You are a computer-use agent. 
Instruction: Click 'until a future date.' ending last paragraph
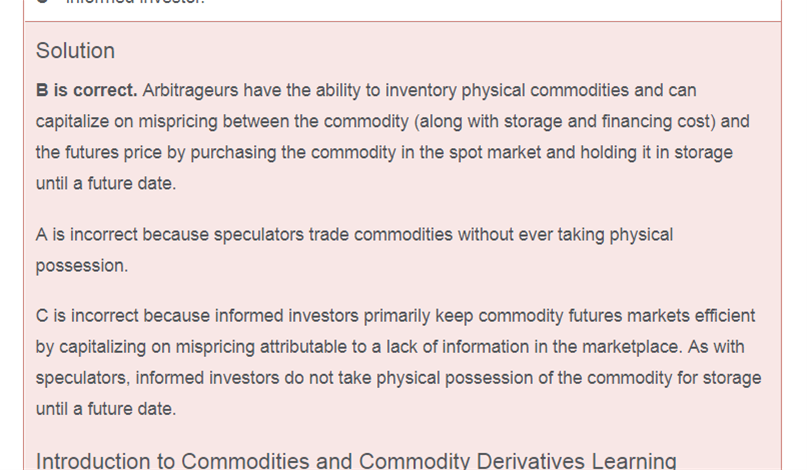[106, 409]
